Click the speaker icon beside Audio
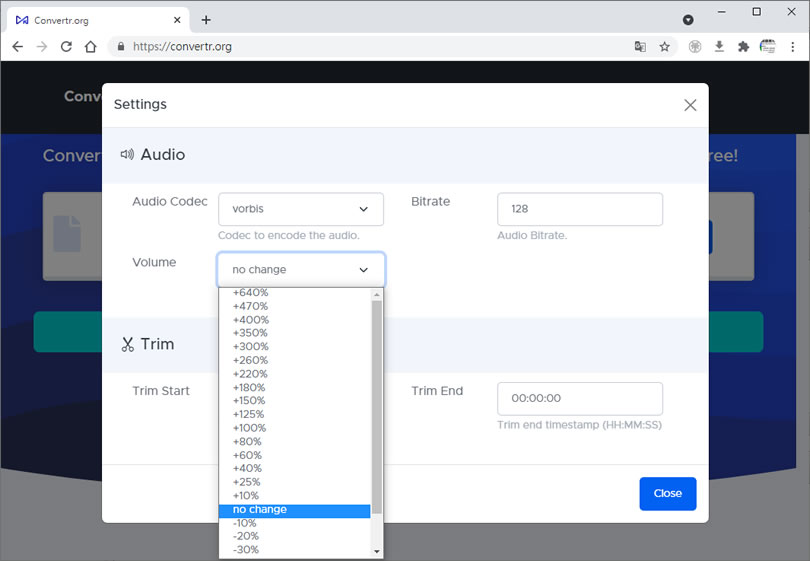Screen dimensions: 810x561 click(x=127, y=154)
